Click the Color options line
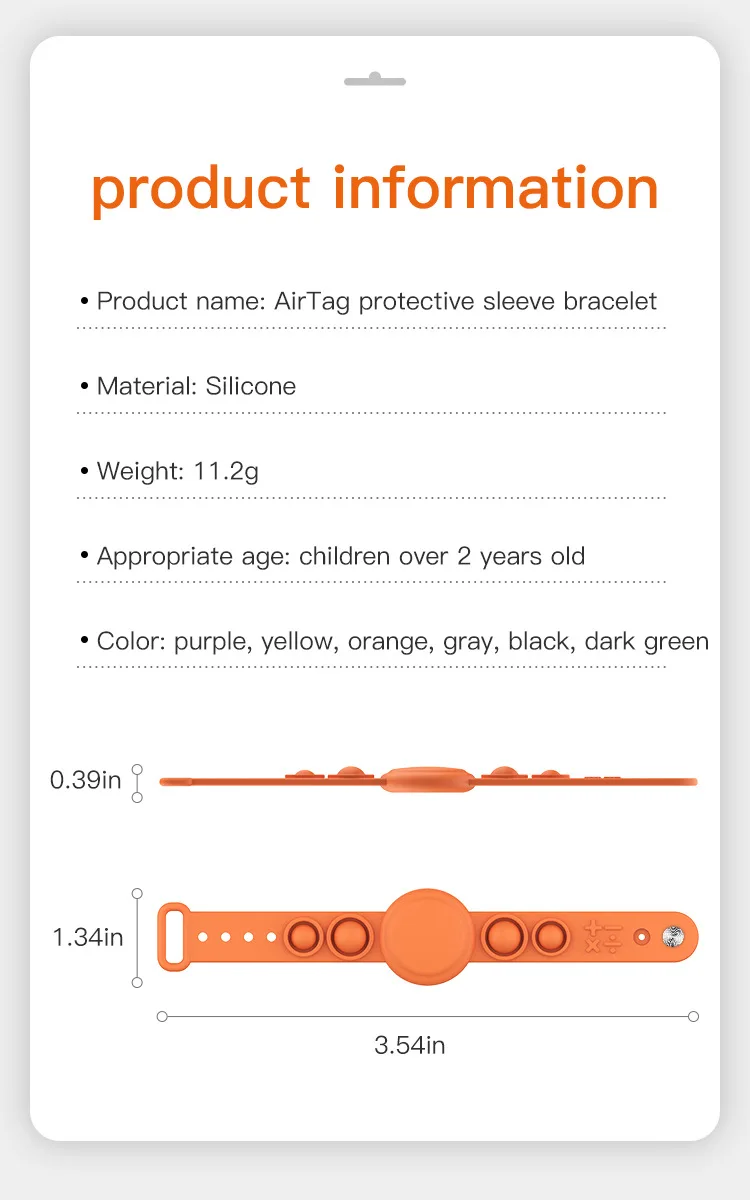This screenshot has width=750, height=1200. click(394, 641)
